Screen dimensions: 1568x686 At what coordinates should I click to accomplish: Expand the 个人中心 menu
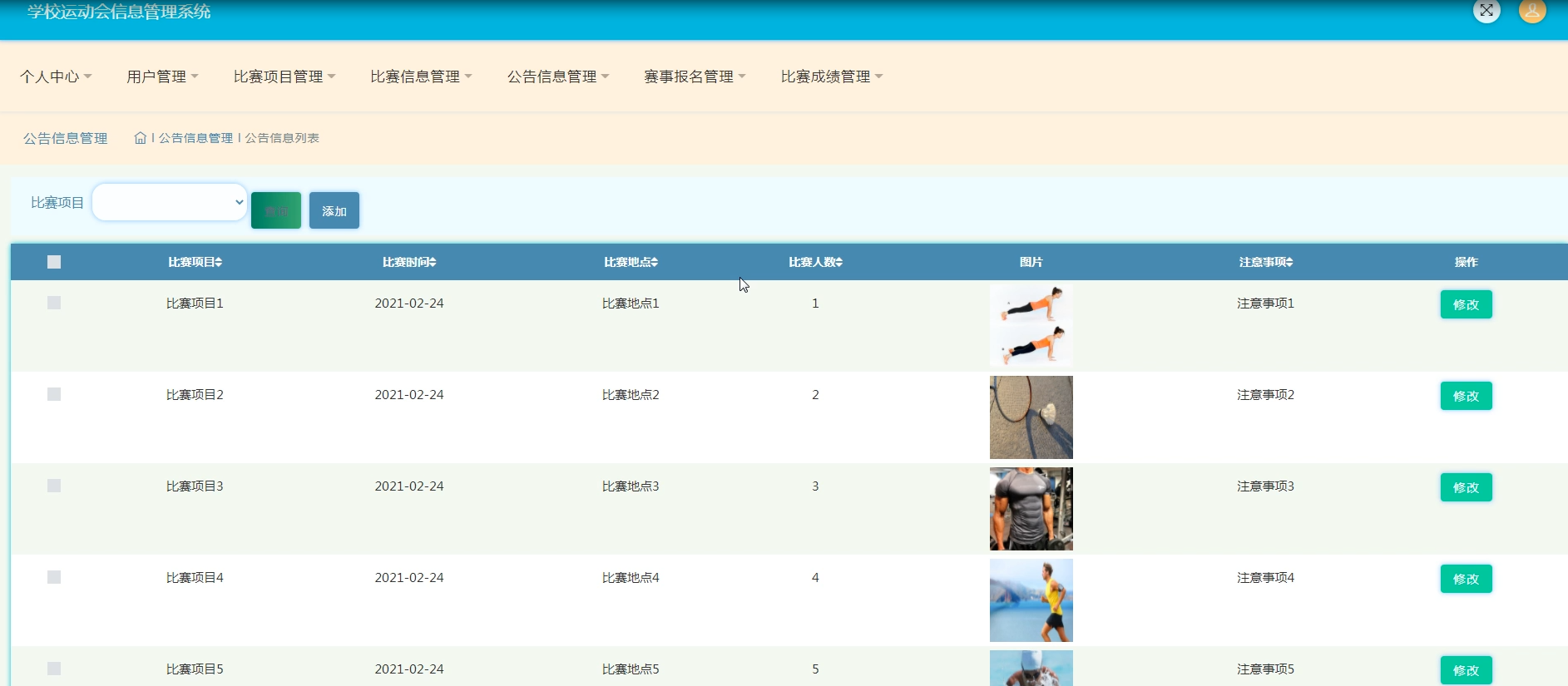56,76
